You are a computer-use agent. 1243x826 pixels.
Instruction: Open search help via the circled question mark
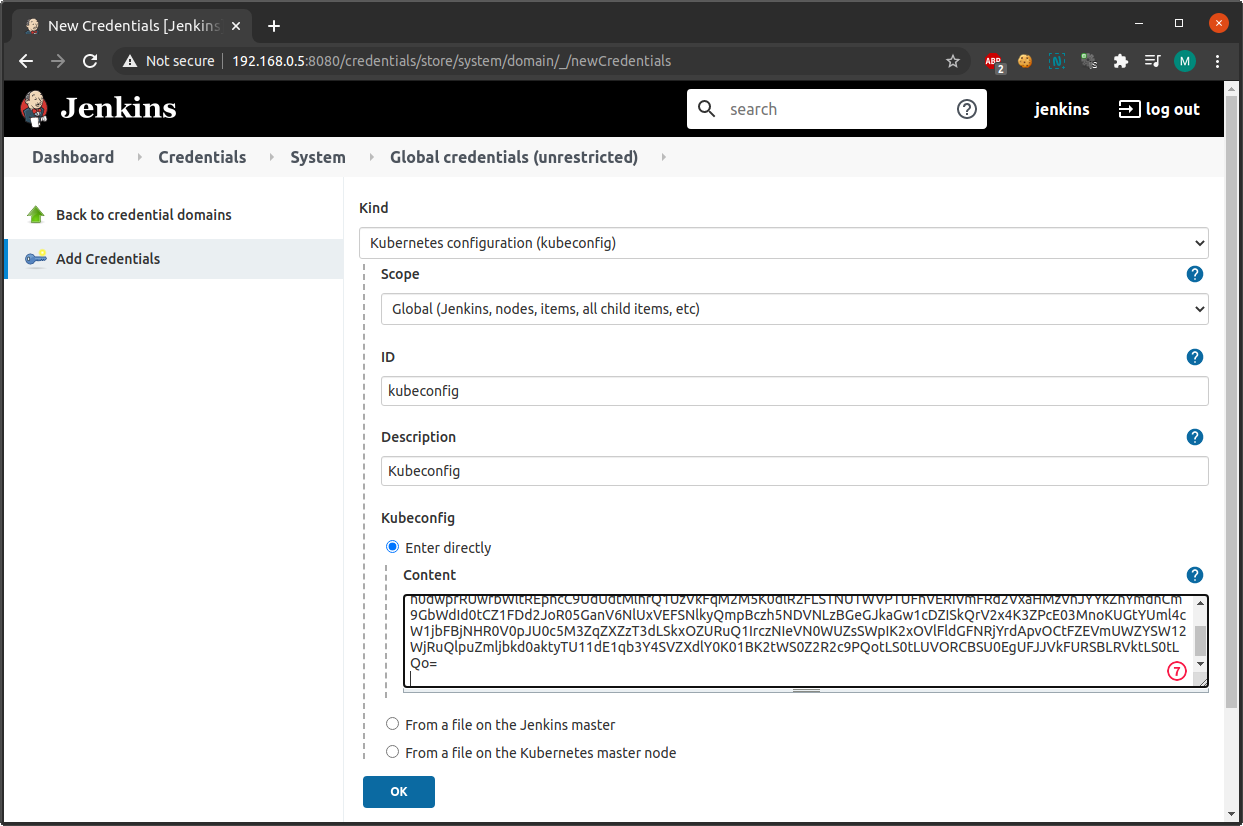coord(966,108)
